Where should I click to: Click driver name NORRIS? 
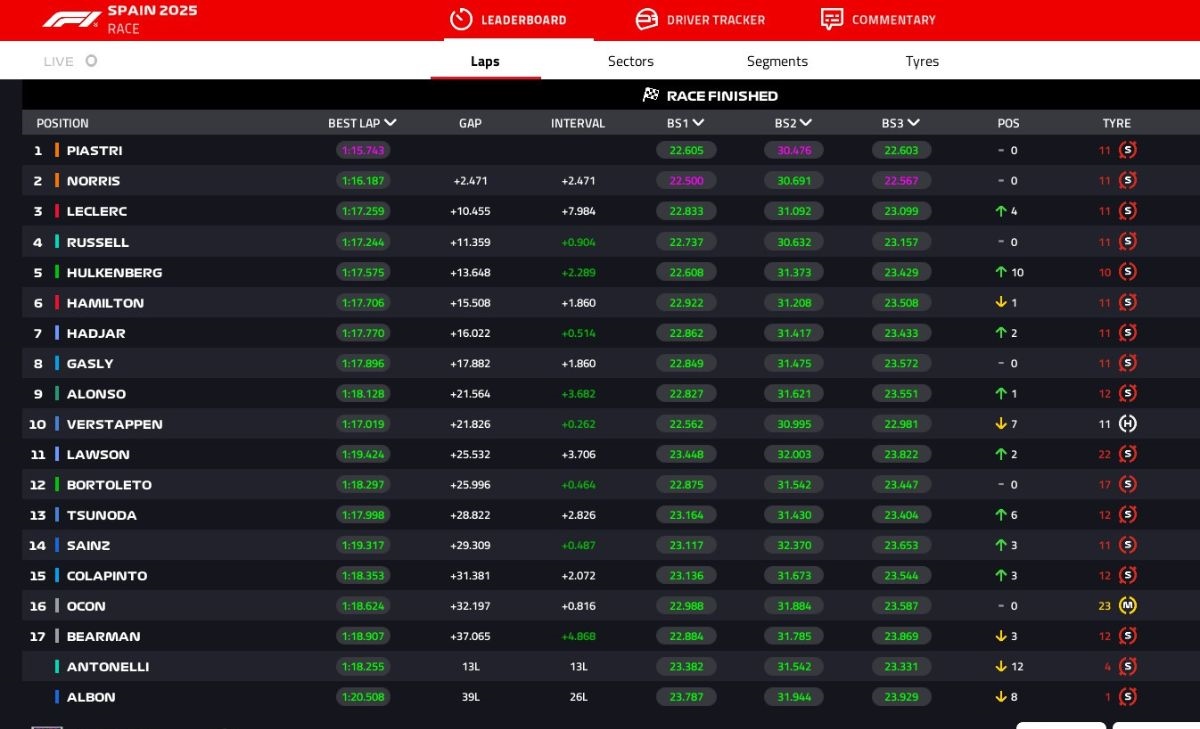pyautogui.click(x=93, y=181)
